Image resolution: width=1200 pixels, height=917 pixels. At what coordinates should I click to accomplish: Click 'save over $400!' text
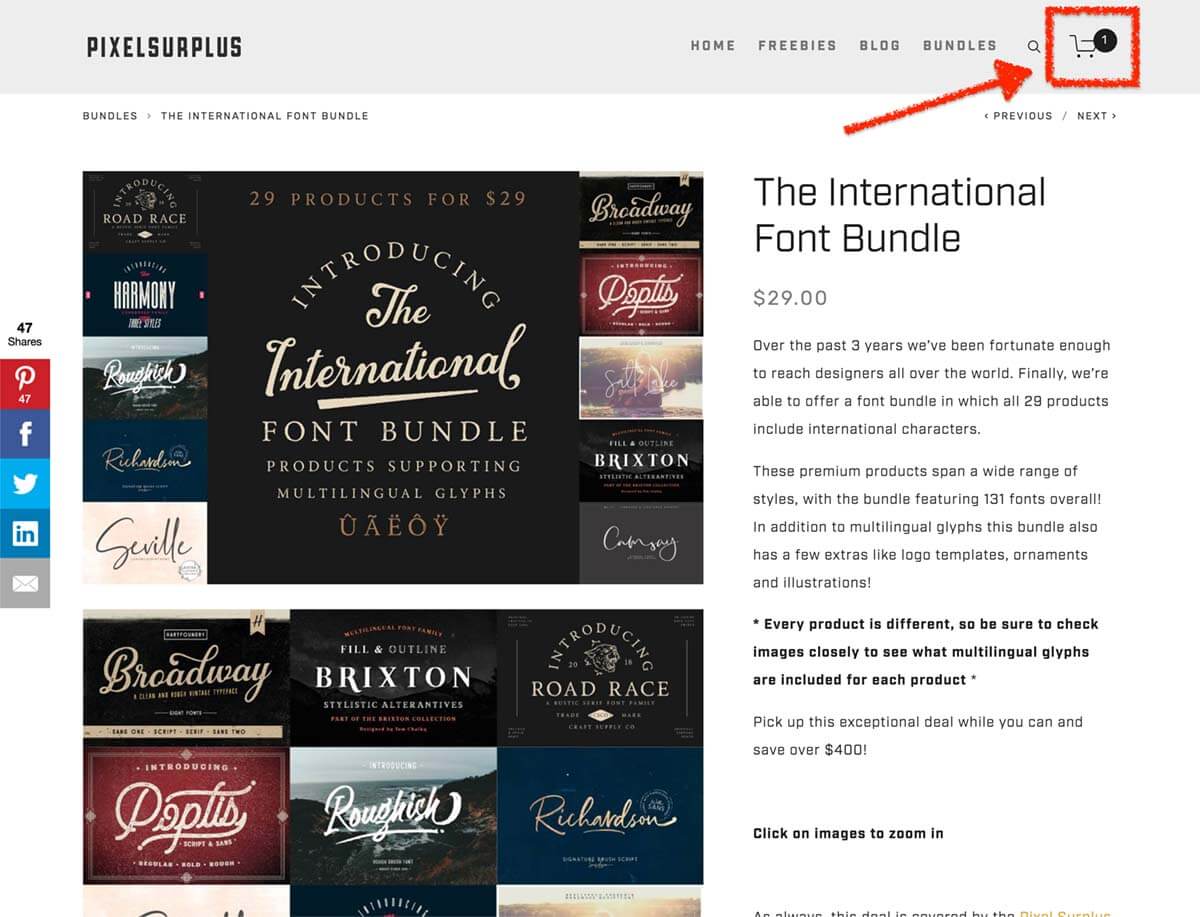coord(810,749)
